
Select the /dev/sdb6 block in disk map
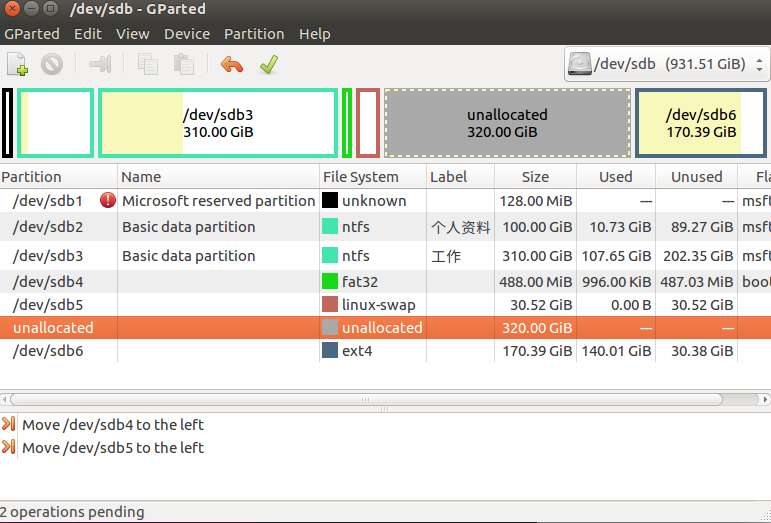tap(701, 123)
